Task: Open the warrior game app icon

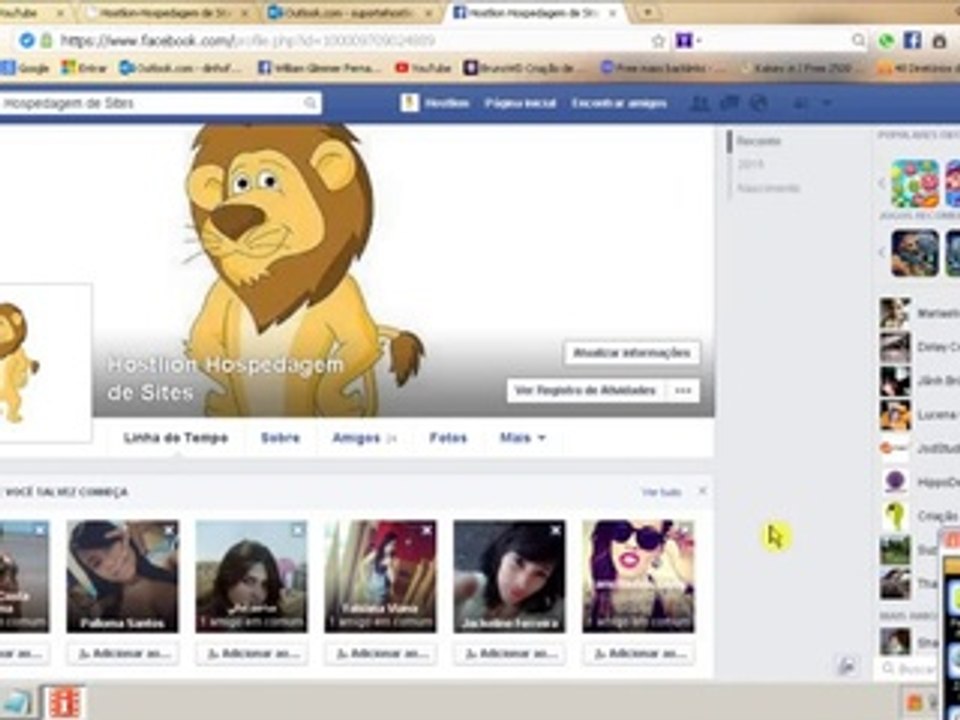Action: click(915, 253)
